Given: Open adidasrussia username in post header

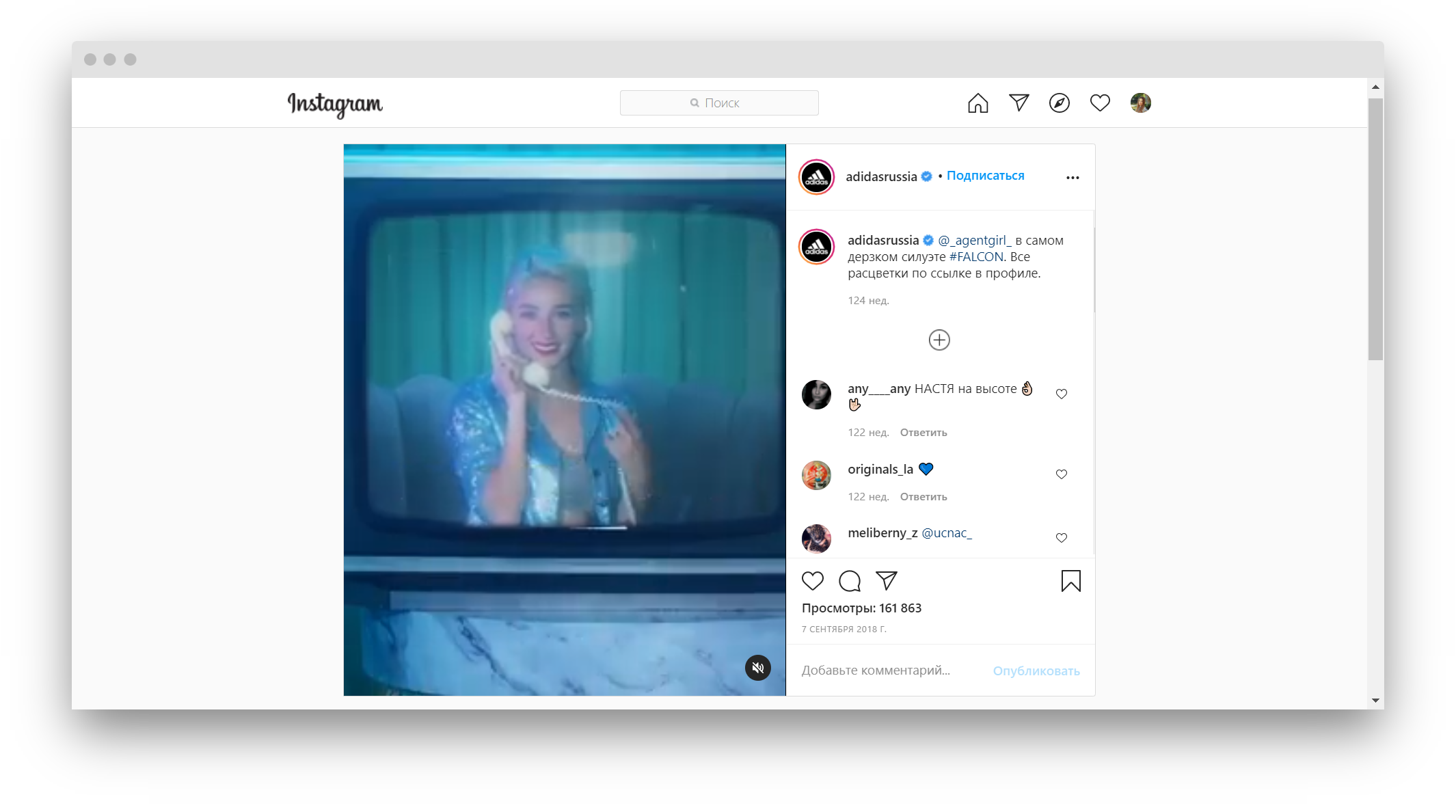Looking at the screenshot, I should click(x=881, y=176).
